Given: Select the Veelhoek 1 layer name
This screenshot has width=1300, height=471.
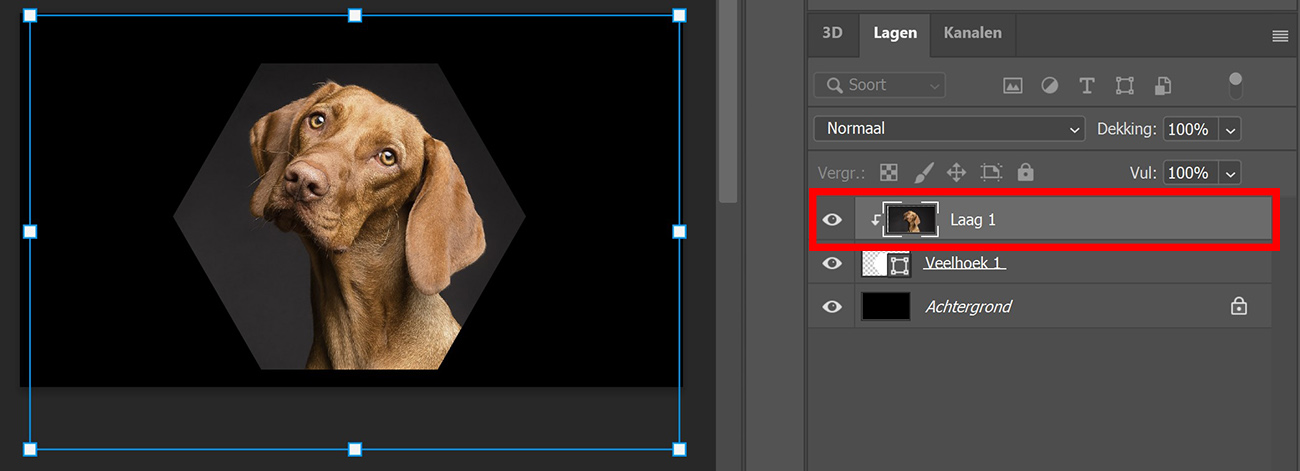Looking at the screenshot, I should 965,264.
